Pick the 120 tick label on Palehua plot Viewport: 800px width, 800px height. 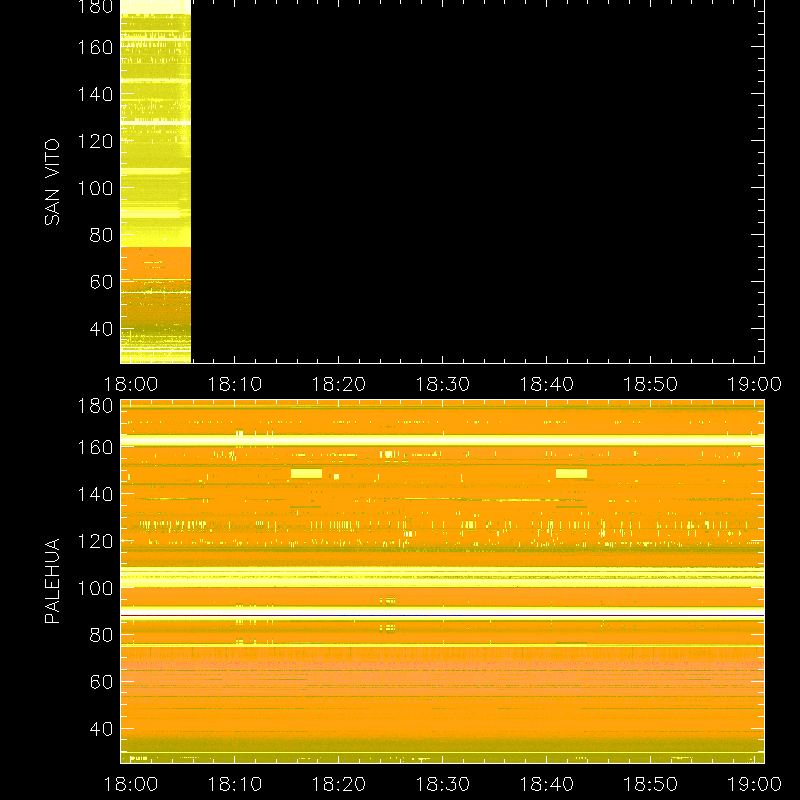pos(95,541)
